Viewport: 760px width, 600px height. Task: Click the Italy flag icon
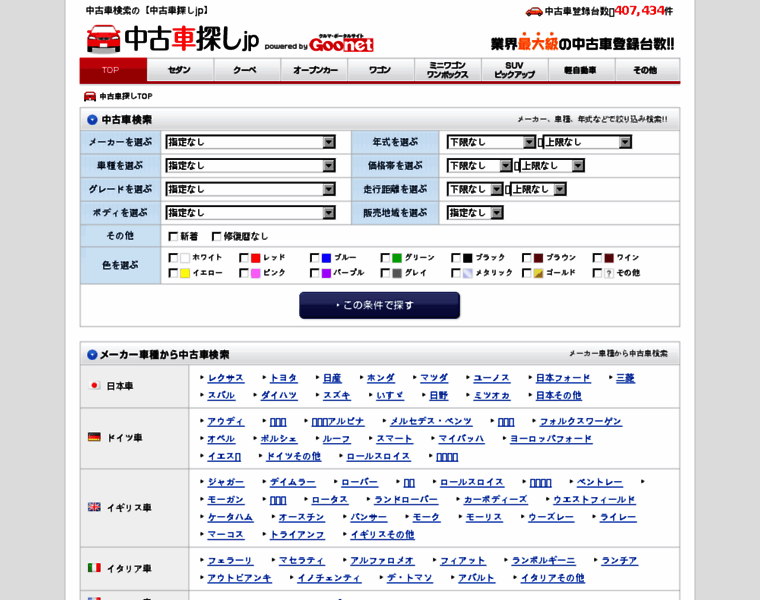tap(94, 568)
